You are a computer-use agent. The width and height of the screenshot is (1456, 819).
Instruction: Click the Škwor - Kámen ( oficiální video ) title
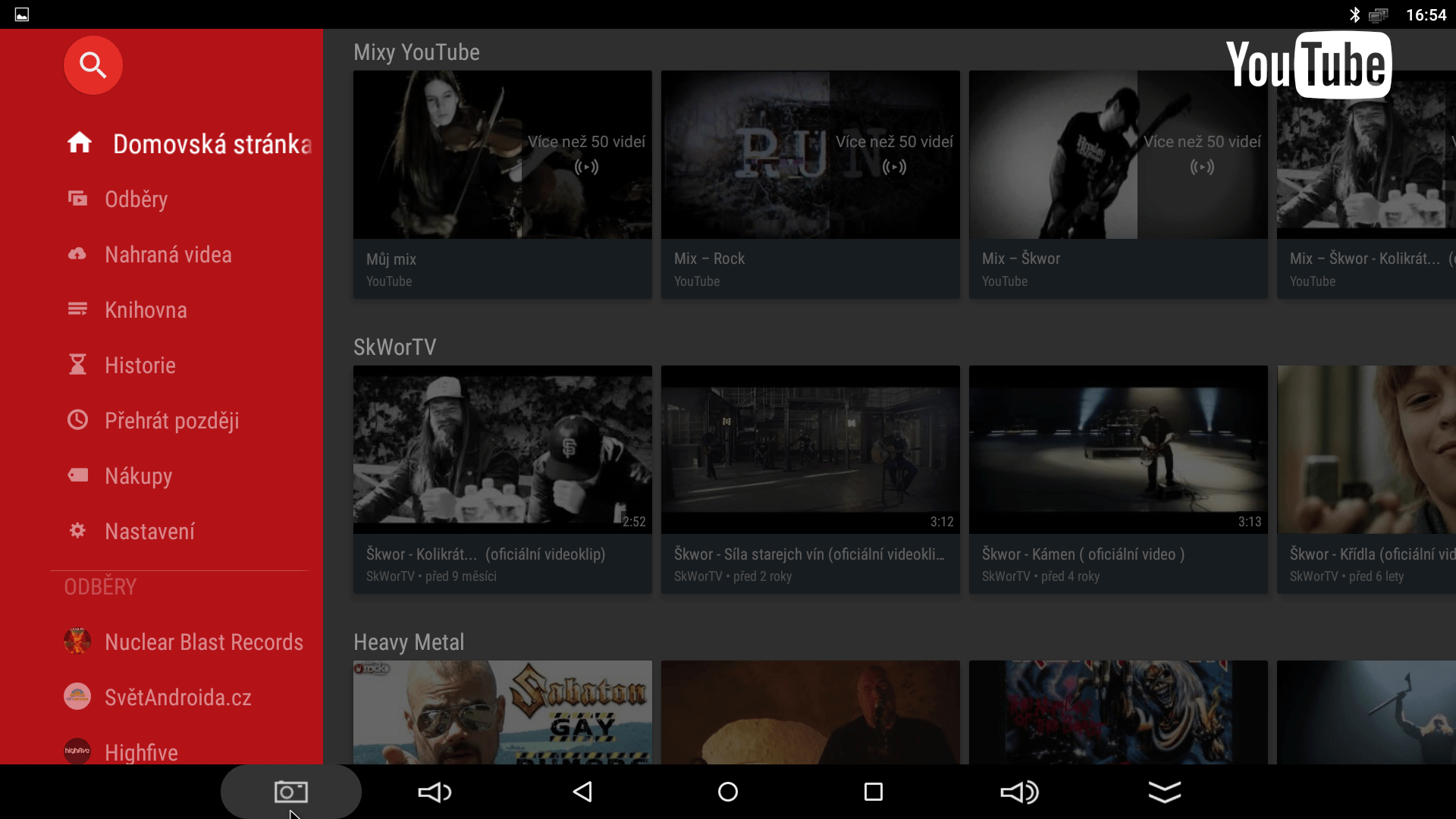pos(1083,554)
